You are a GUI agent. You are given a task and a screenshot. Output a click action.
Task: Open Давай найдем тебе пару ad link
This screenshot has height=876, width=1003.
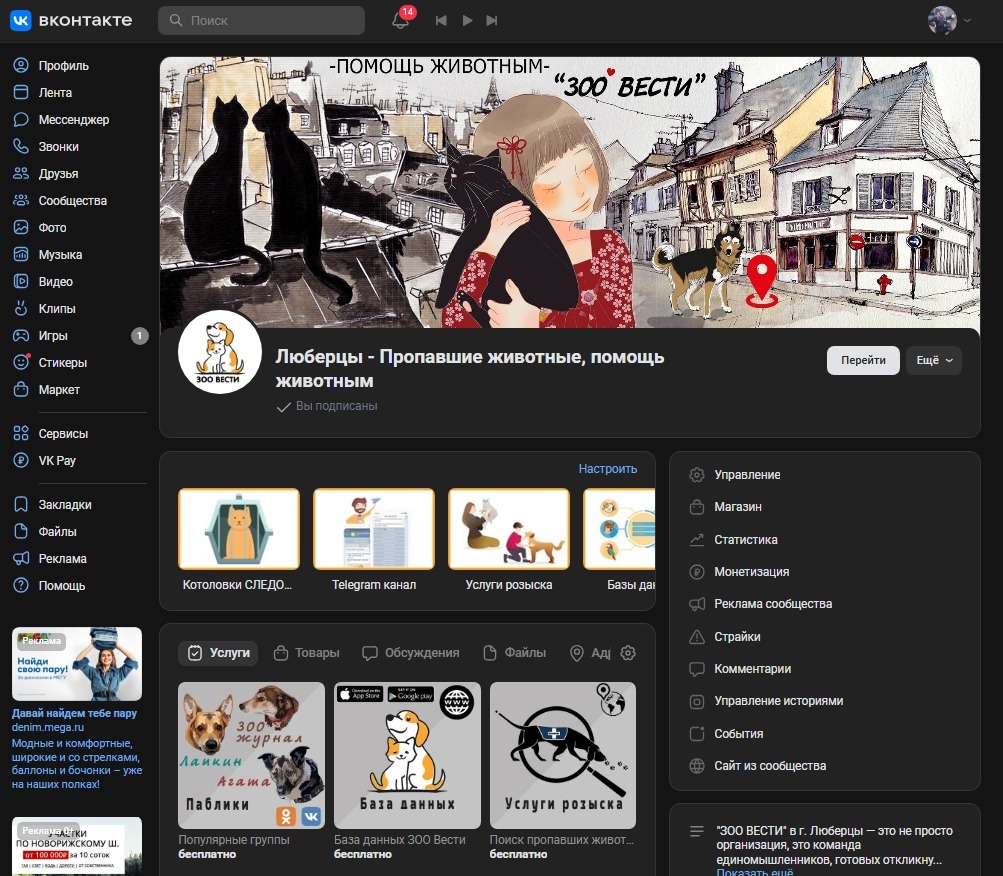click(74, 713)
